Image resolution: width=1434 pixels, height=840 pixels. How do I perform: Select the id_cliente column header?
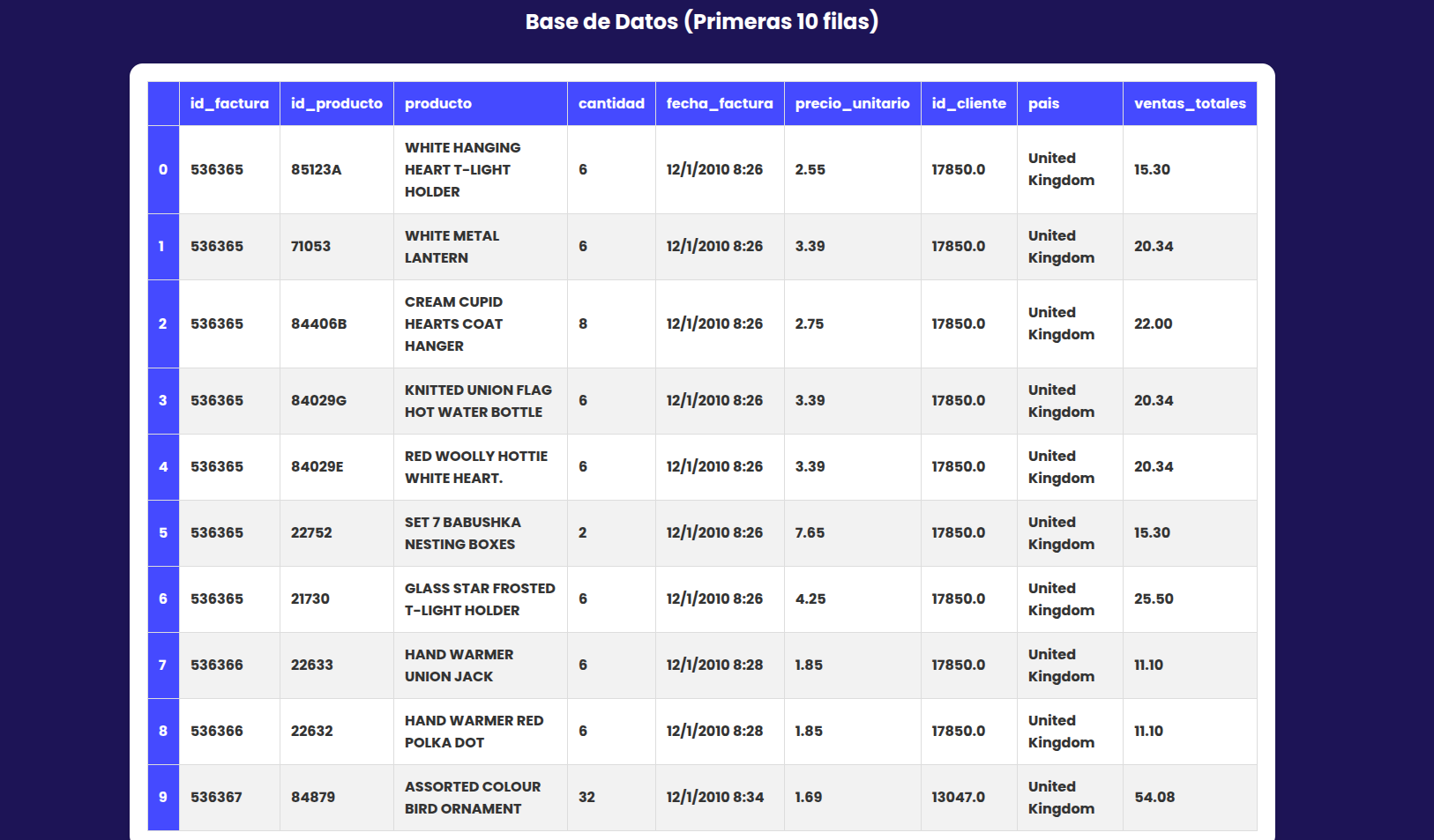[x=969, y=103]
